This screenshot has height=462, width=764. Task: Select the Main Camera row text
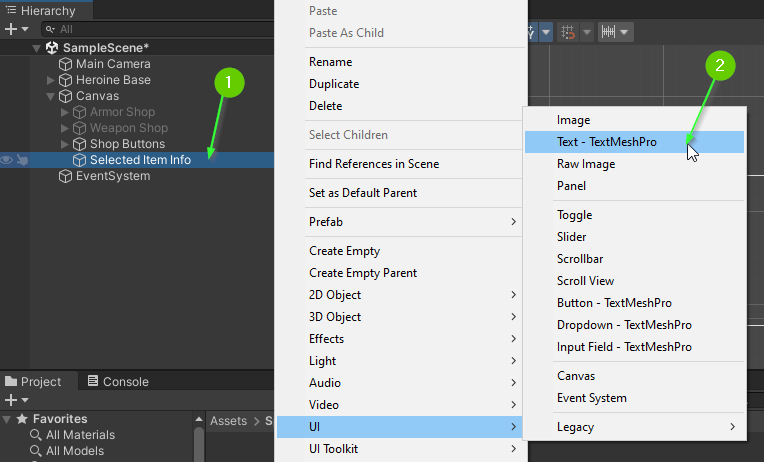coord(113,64)
